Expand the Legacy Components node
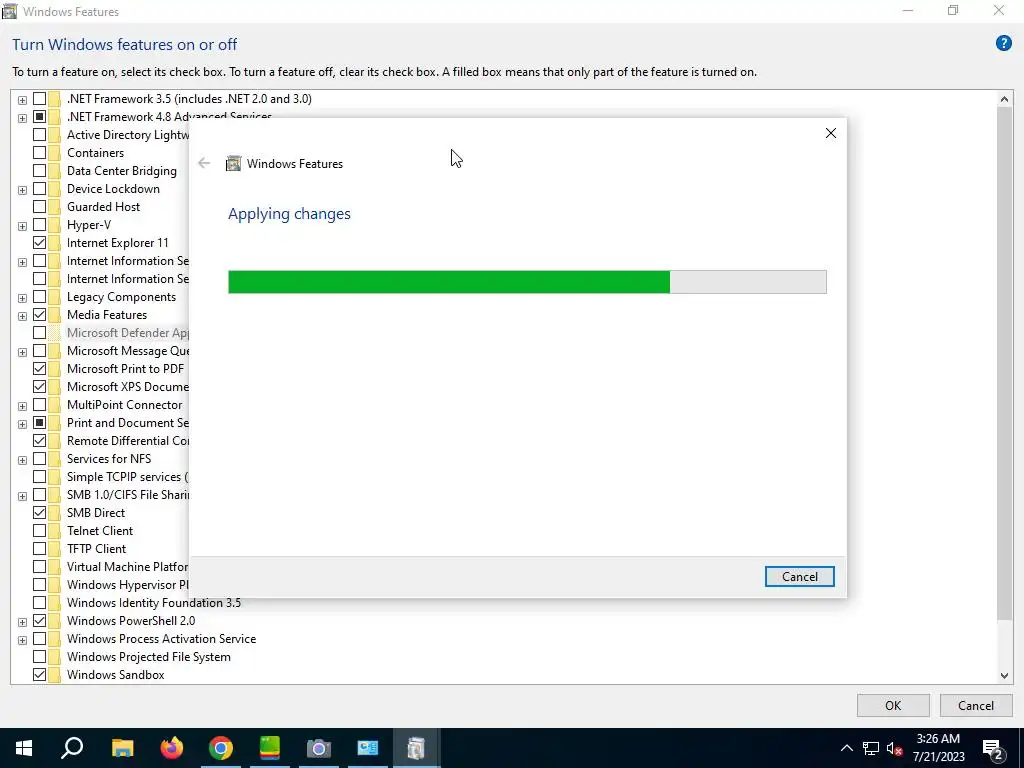The image size is (1024, 768). 22,298
